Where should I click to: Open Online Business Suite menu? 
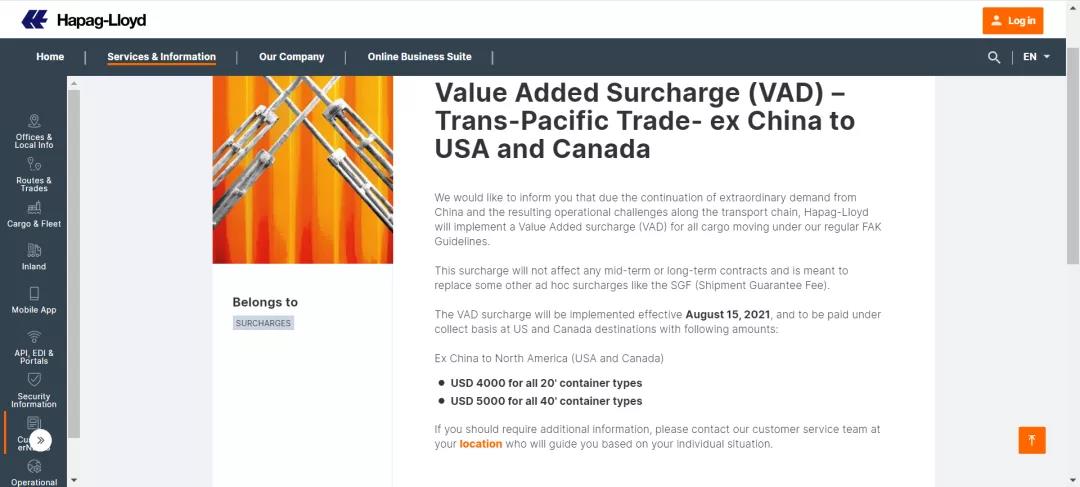click(419, 57)
